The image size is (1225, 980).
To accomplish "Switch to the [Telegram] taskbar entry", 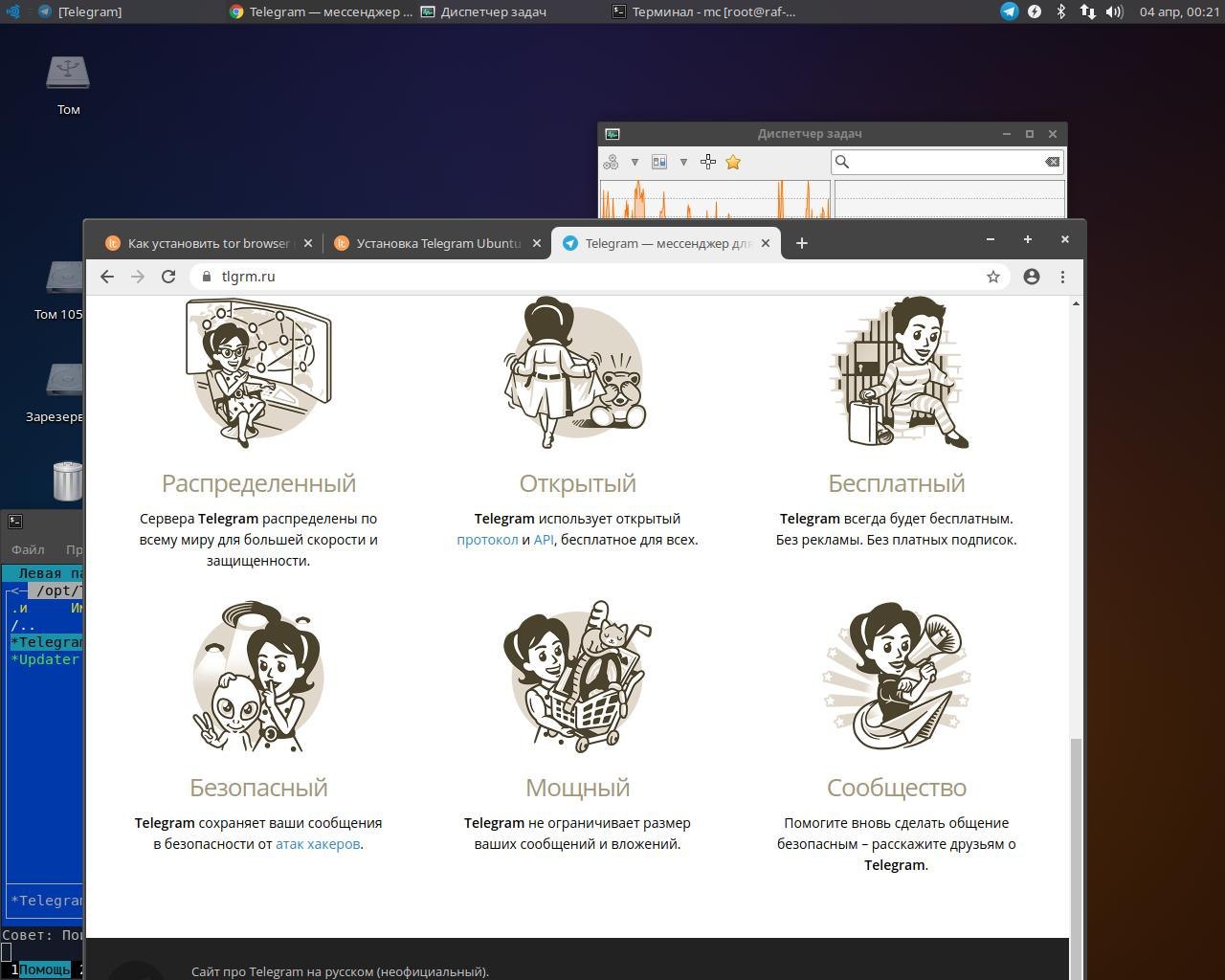I will click(79, 11).
